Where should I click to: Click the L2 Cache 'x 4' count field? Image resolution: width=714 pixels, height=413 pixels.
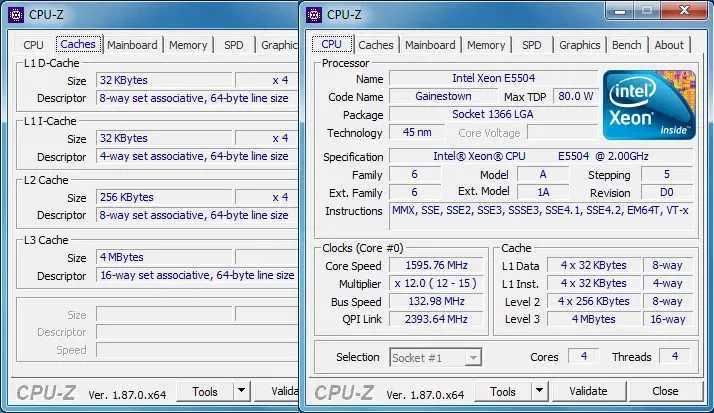pyautogui.click(x=267, y=197)
